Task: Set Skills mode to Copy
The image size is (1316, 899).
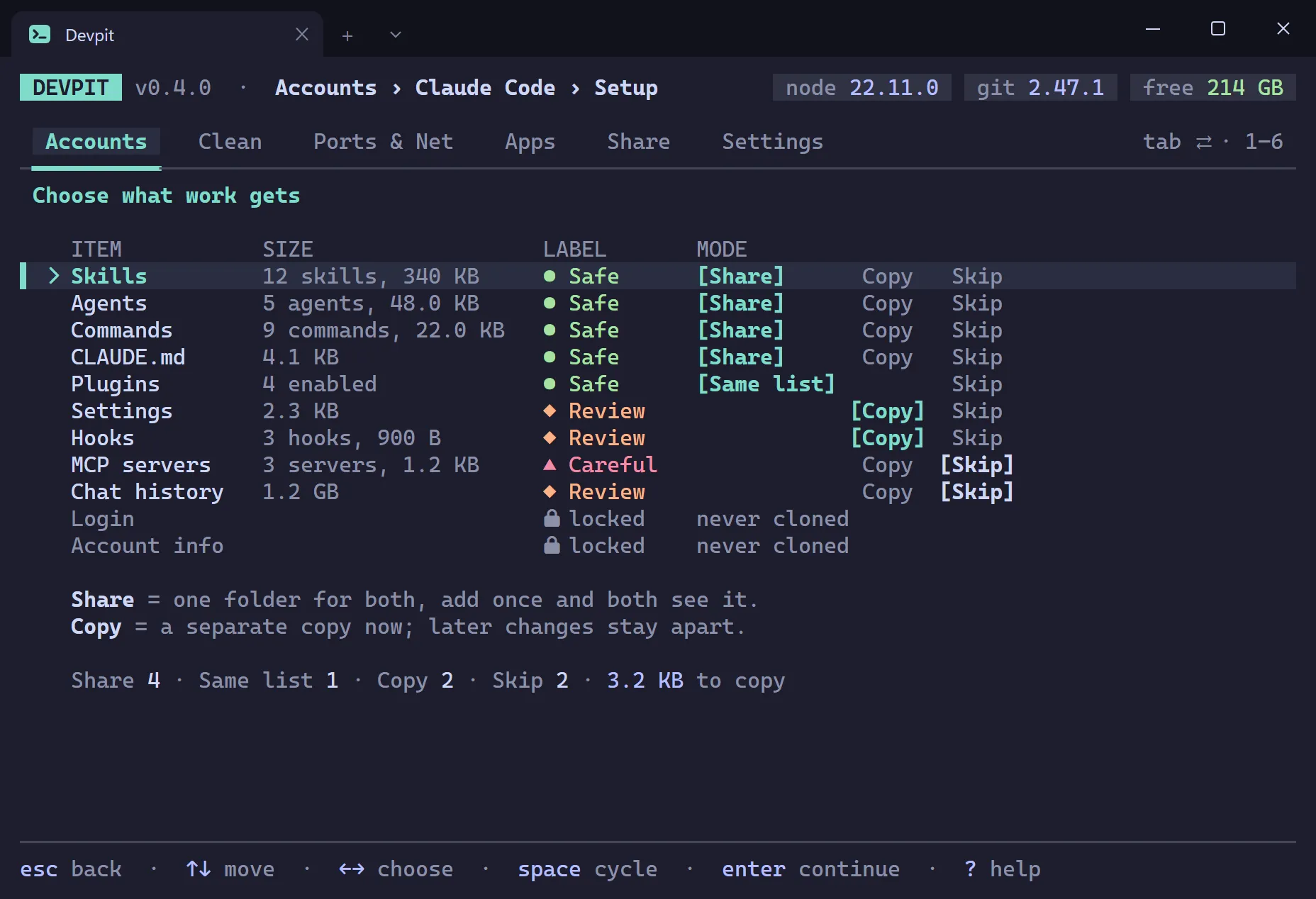Action: click(x=887, y=276)
